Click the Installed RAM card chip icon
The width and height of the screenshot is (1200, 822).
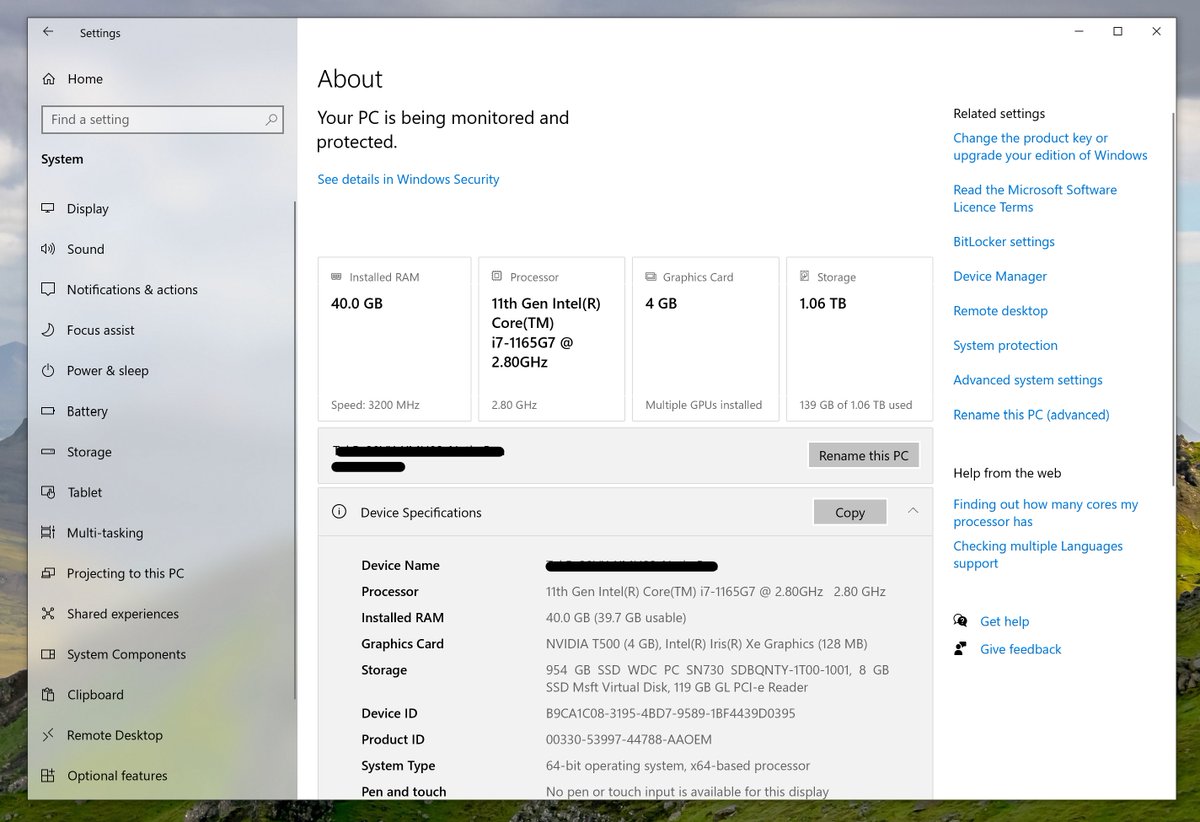pyautogui.click(x=337, y=277)
